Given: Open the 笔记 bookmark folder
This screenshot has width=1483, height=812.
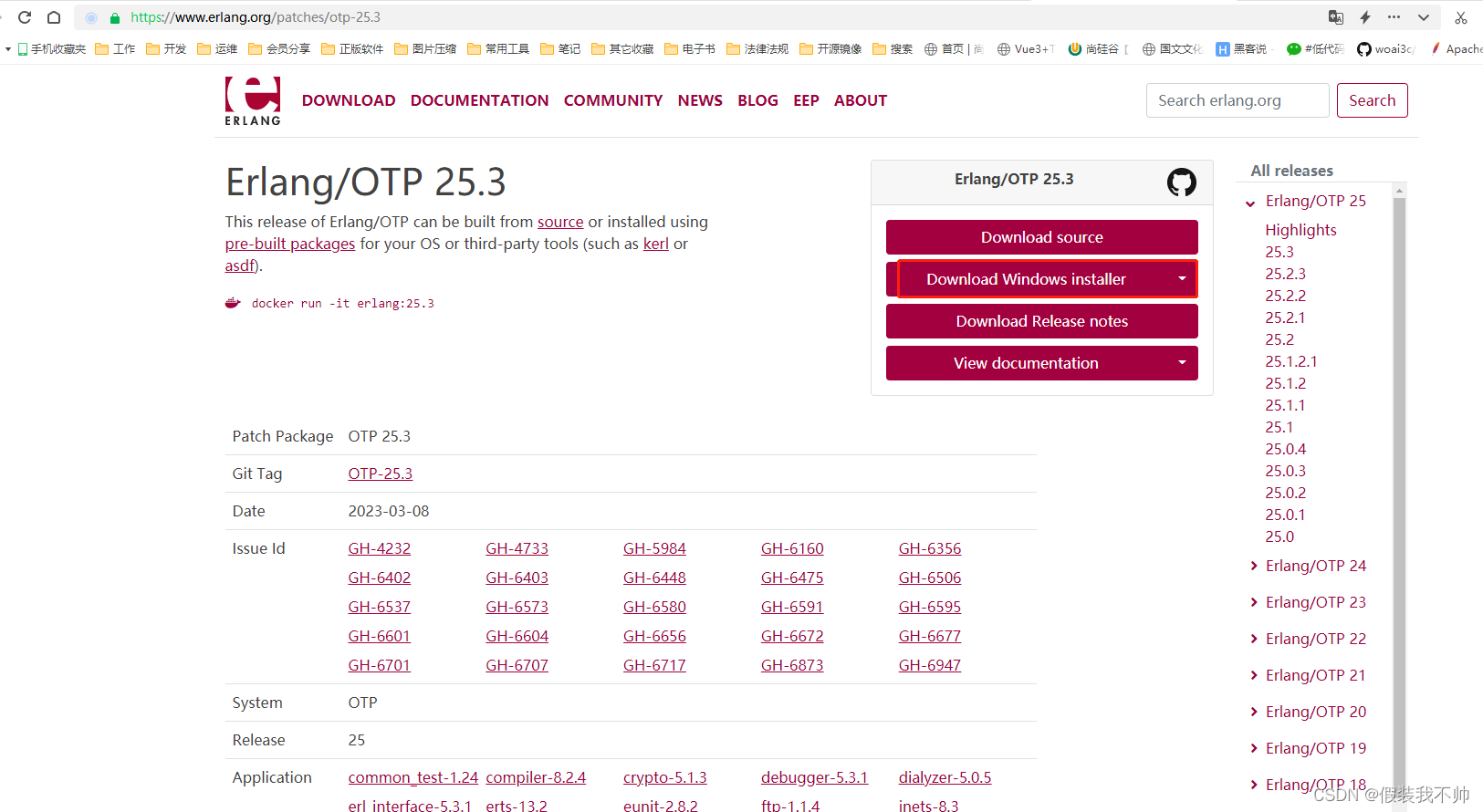Looking at the screenshot, I should coord(560,49).
